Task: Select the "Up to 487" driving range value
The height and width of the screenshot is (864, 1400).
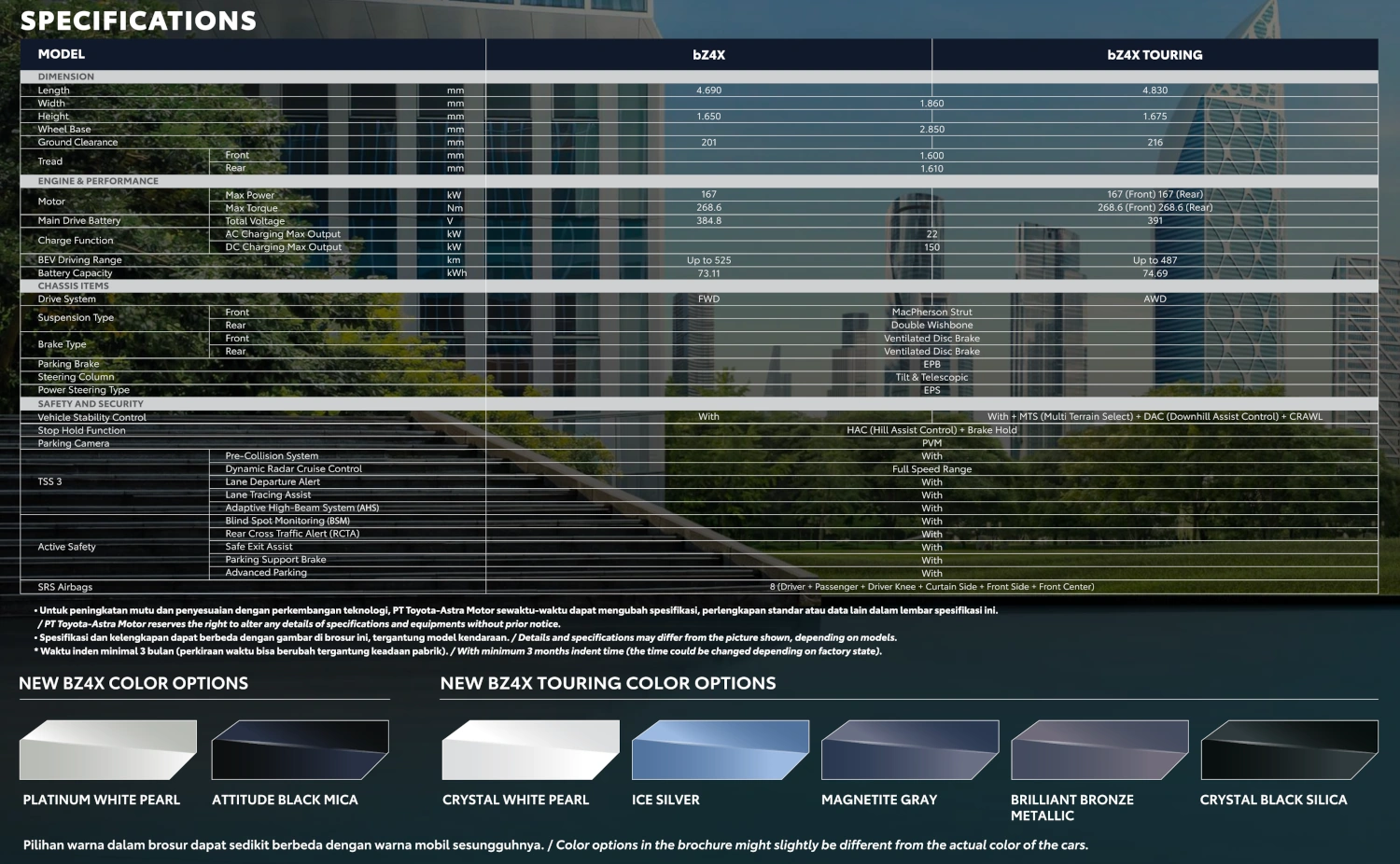Action: (x=1155, y=260)
